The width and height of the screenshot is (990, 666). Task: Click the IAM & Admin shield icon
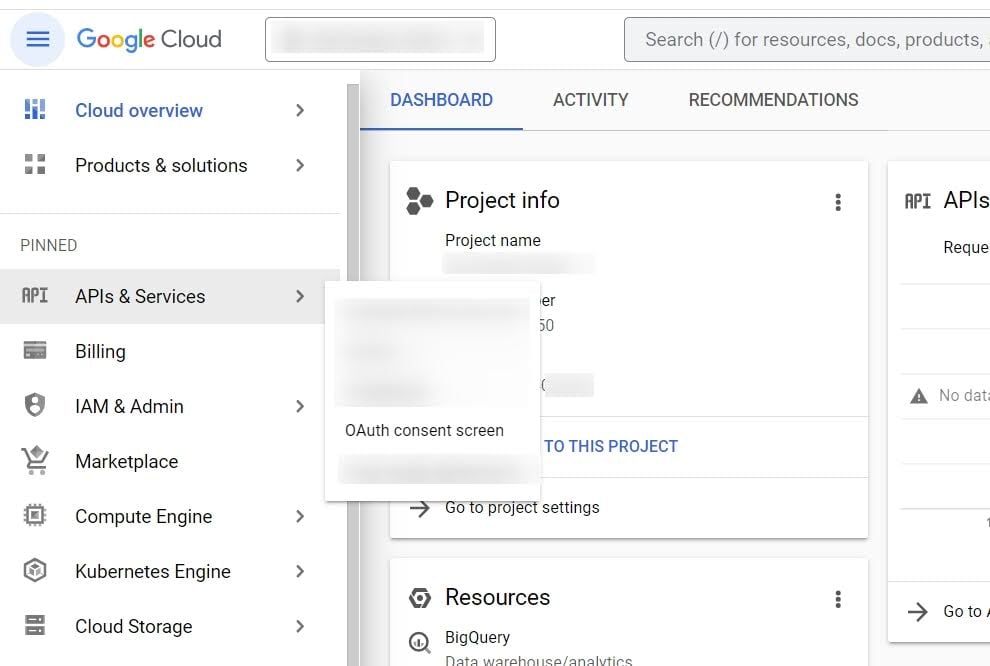click(35, 406)
